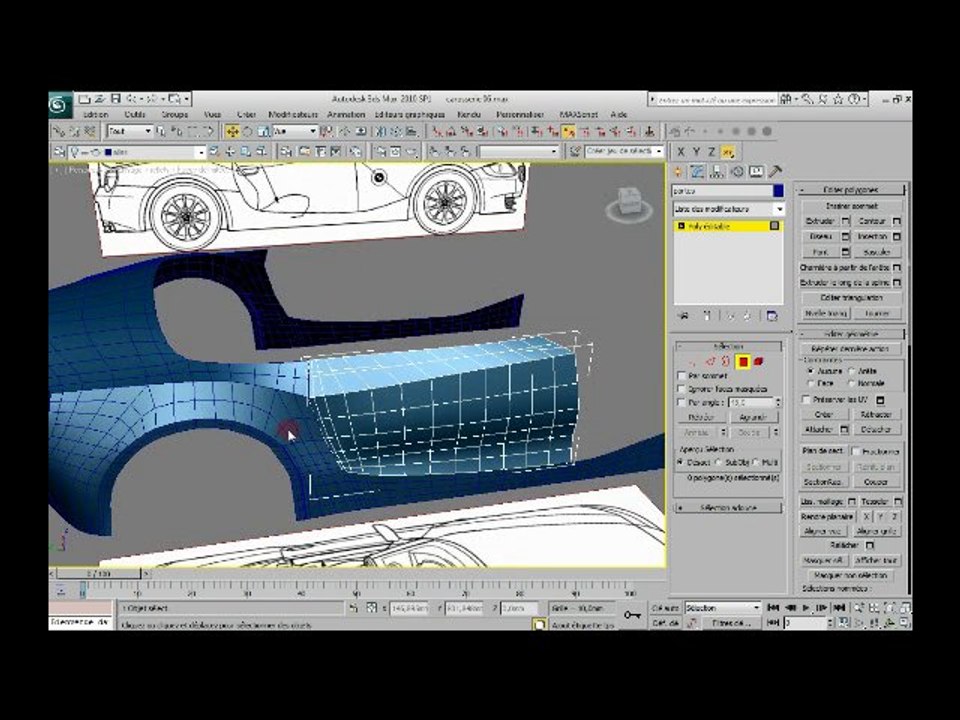Collapse the Éditer géométrie rollout
Image resolution: width=960 pixels, height=720 pixels.
[x=851, y=334]
